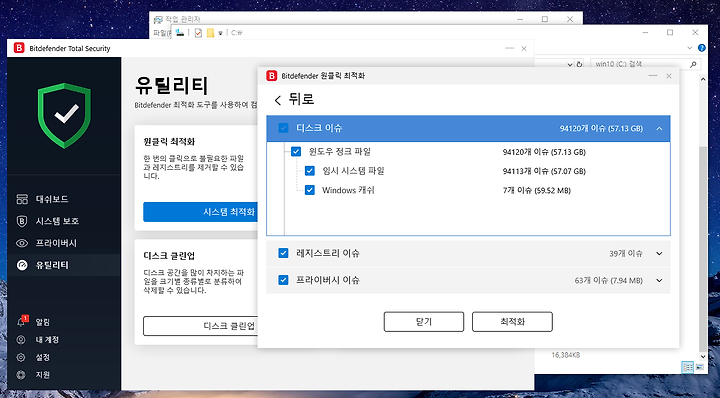Image resolution: width=720 pixels, height=398 pixels.
Task: Click the red B logo in 원클릭 최적화 title bar
Action: tap(271, 76)
